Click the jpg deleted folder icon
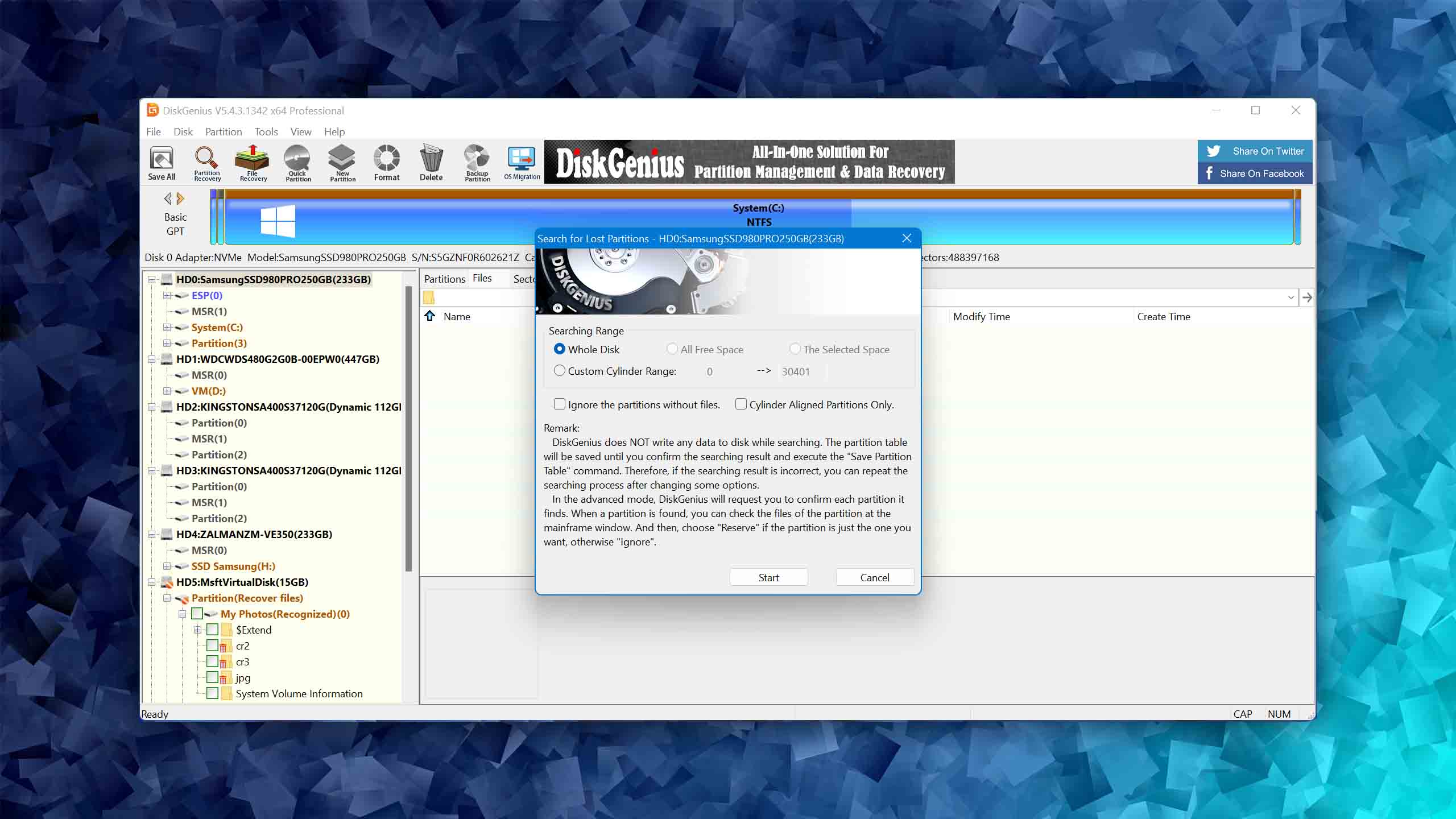The width and height of the screenshot is (1456, 819). [226, 677]
